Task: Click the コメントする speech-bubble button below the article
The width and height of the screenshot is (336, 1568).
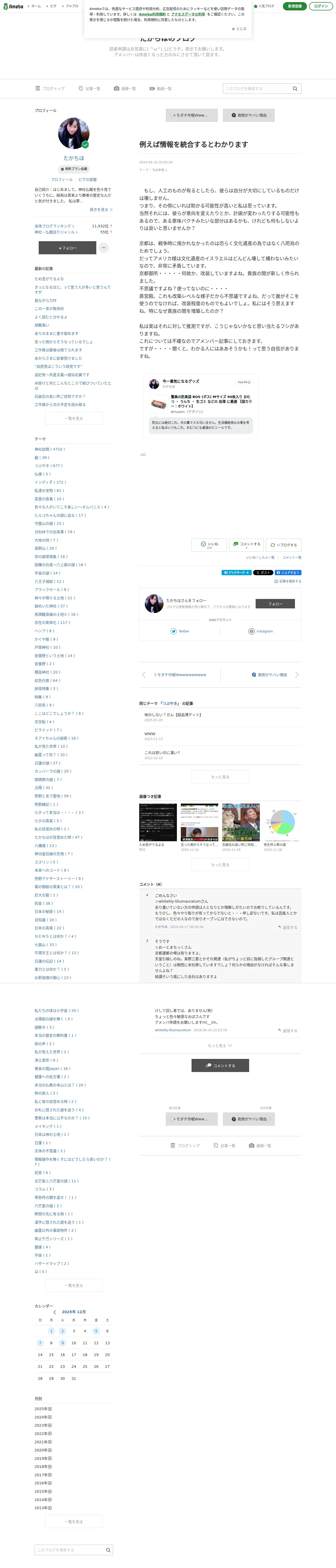Action: tap(246, 545)
